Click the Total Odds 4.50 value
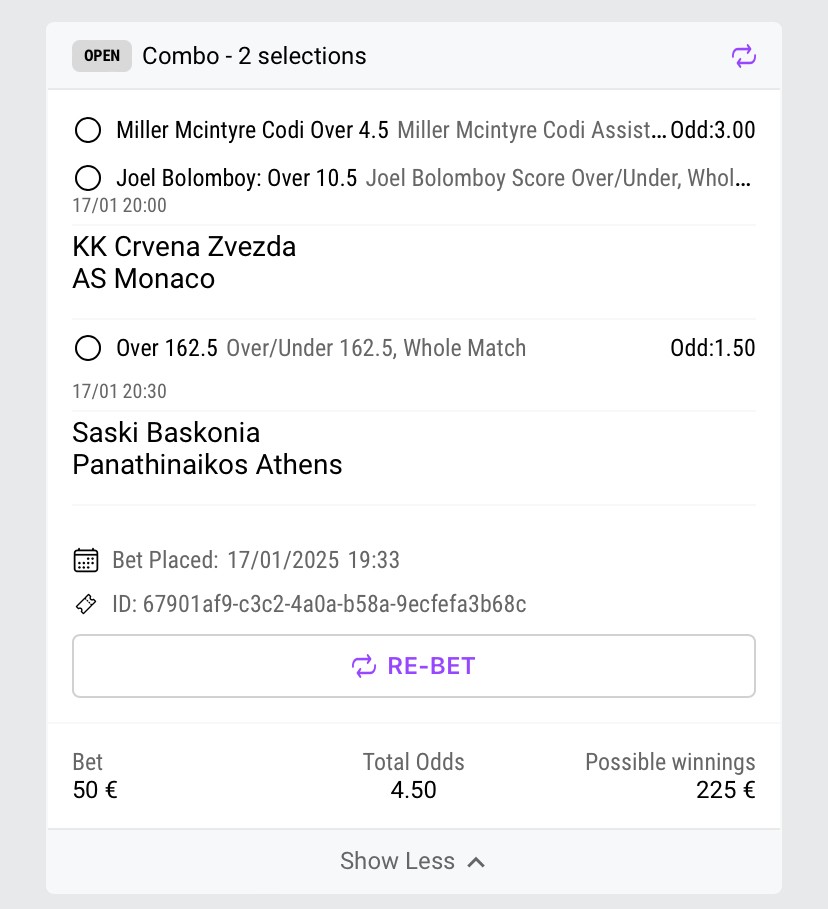The image size is (828, 909). pyautogui.click(x=413, y=791)
